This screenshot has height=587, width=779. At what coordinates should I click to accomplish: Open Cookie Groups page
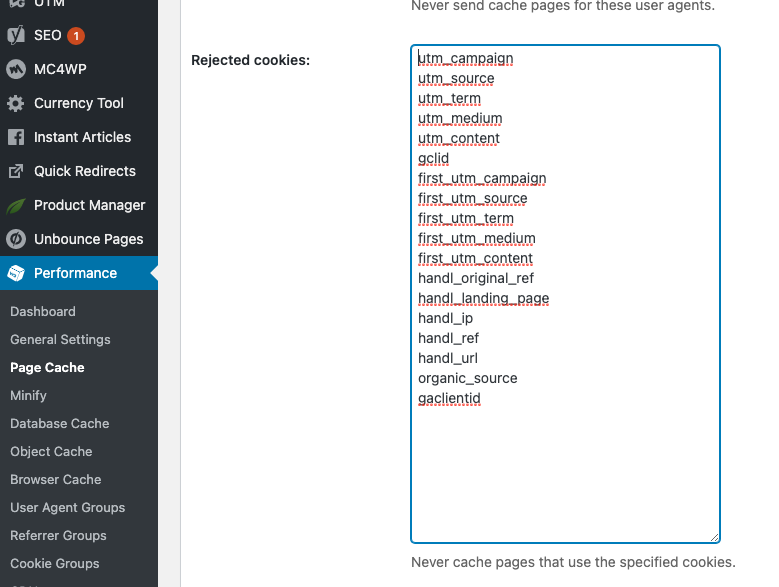54,563
